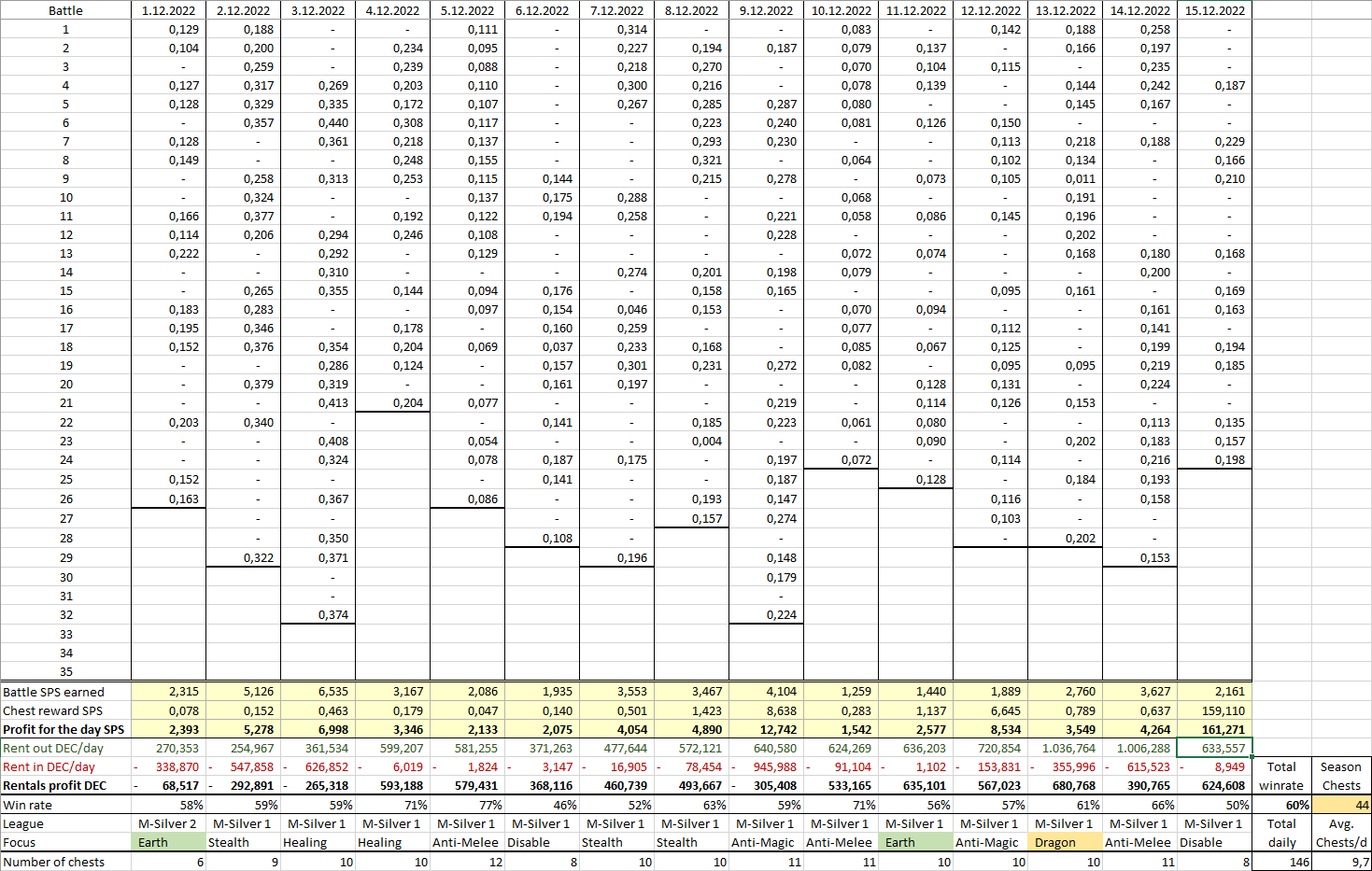This screenshot has height=871, width=1372.
Task: Select battle 30 value 0,179
Action: pos(766,577)
